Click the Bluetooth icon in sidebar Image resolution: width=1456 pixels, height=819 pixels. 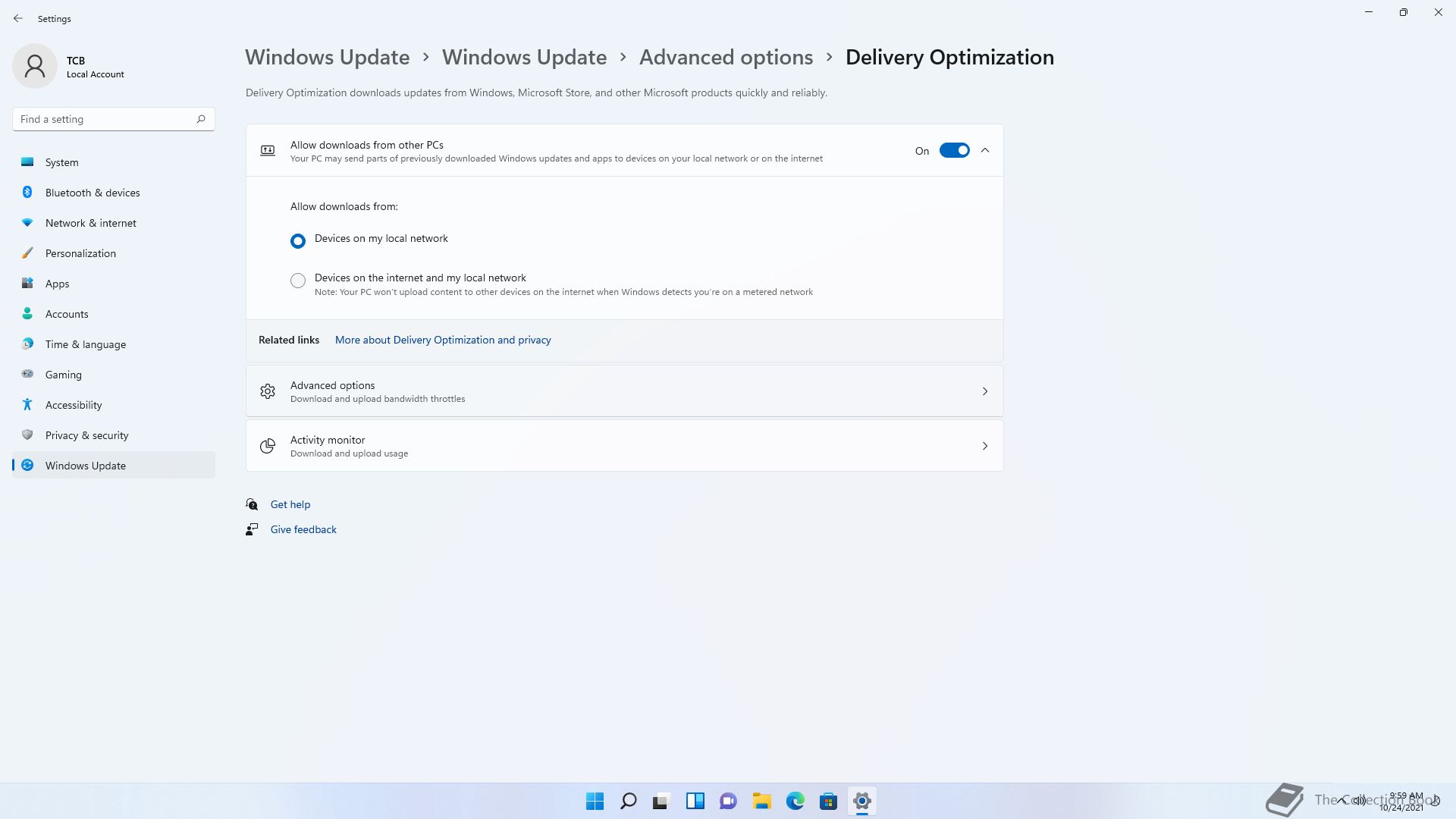(27, 192)
